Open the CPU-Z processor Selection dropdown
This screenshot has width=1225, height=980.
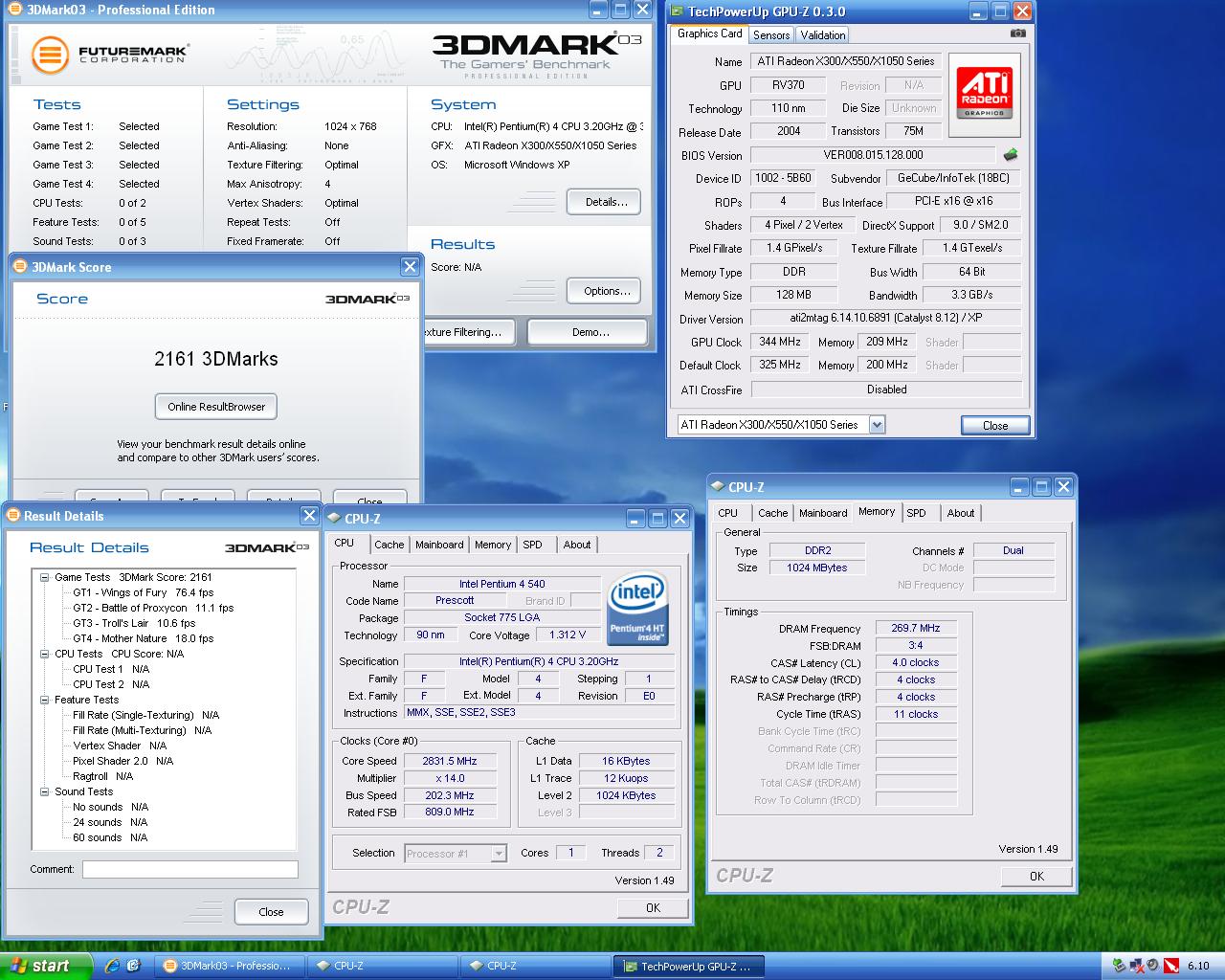tap(499, 853)
